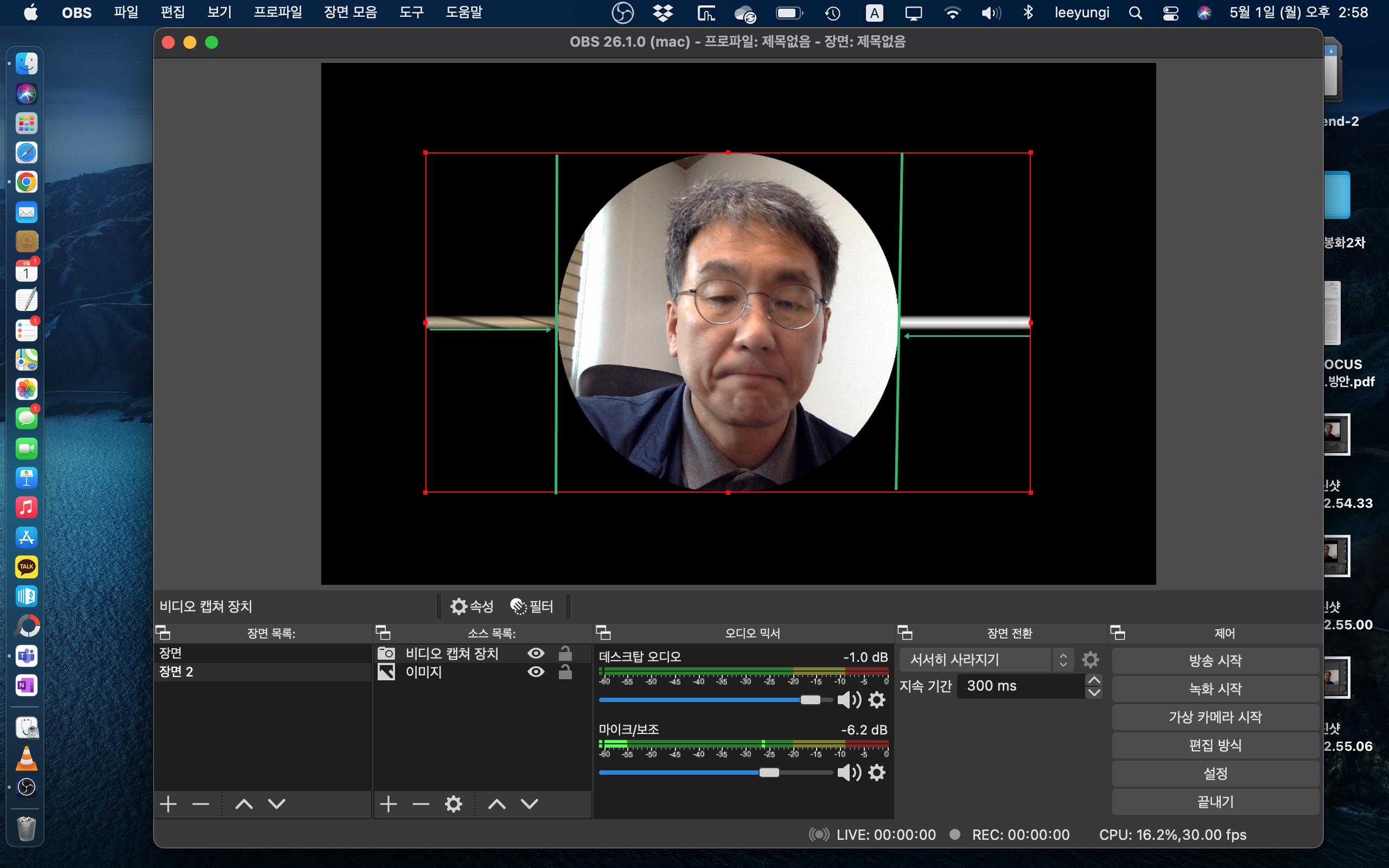Open source list settings gear
Viewport: 1389px width, 868px height.
(454, 803)
